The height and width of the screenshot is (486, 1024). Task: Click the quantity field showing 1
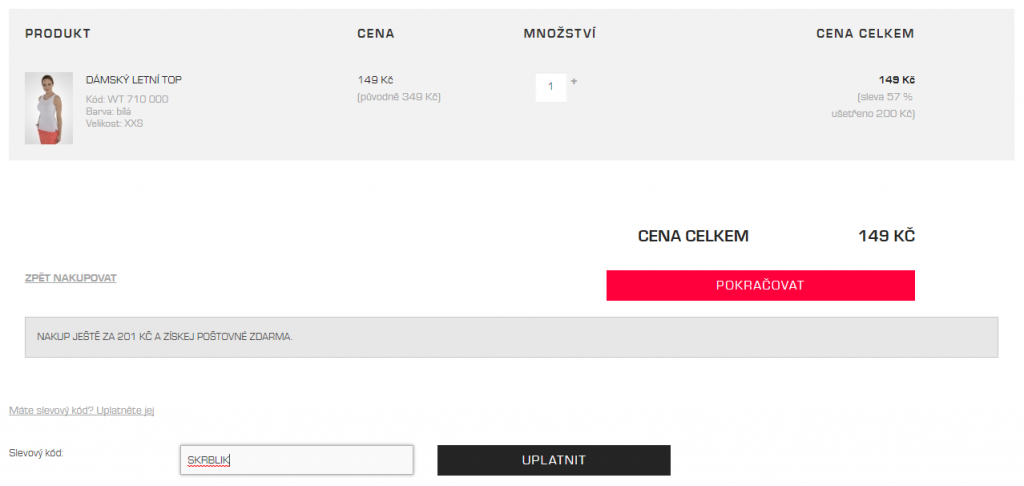tap(551, 88)
